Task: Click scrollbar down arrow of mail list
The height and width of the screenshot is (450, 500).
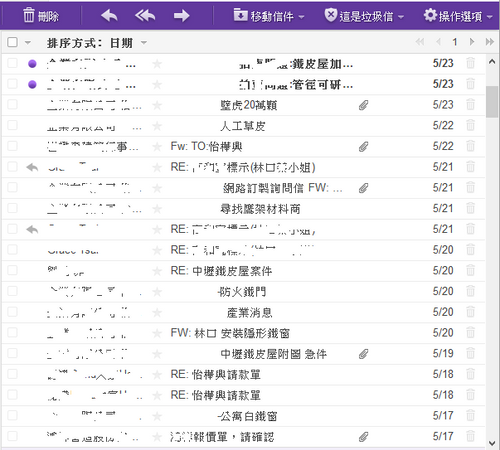Action: coord(492,443)
